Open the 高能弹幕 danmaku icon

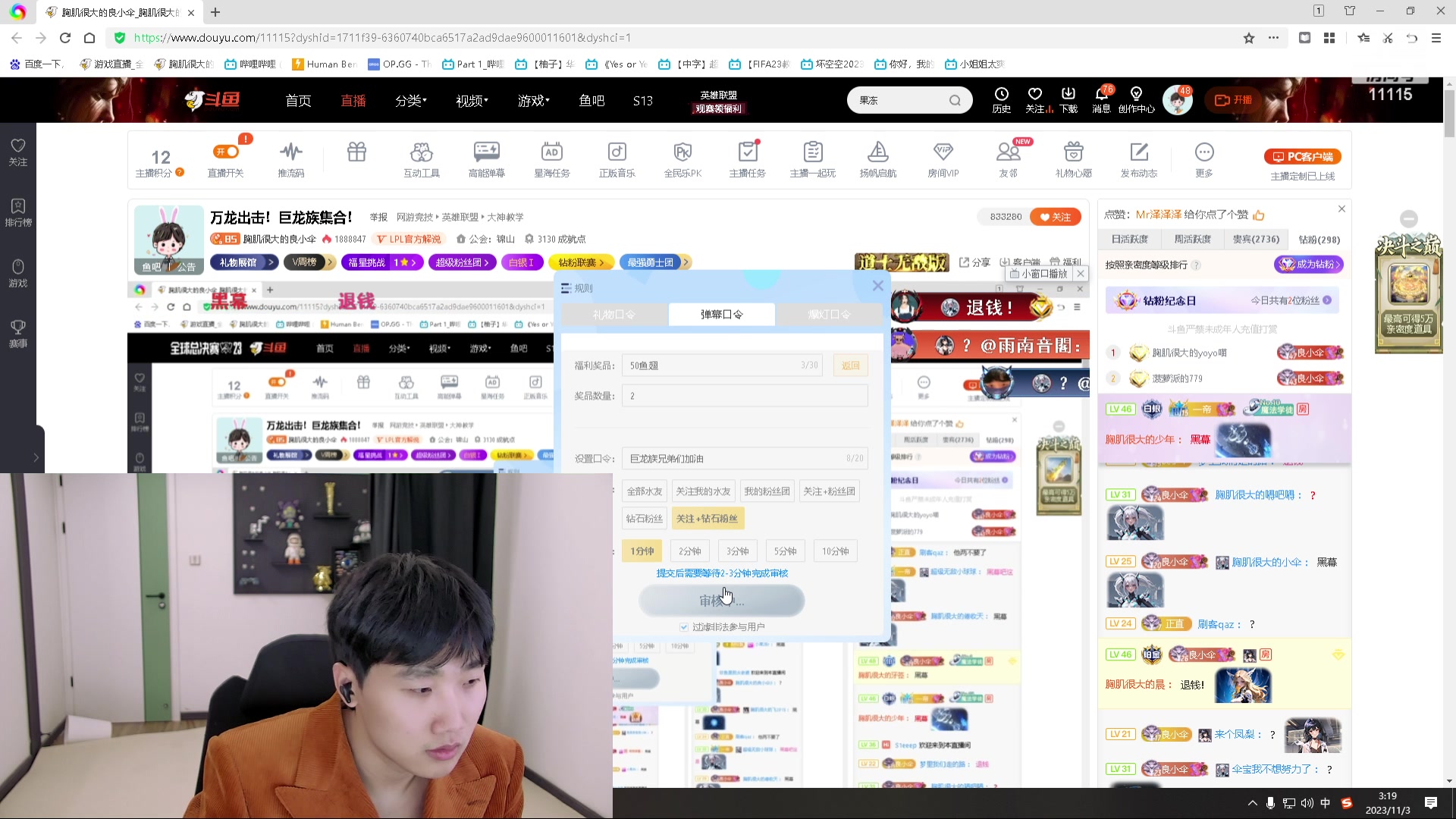pyautogui.click(x=487, y=152)
